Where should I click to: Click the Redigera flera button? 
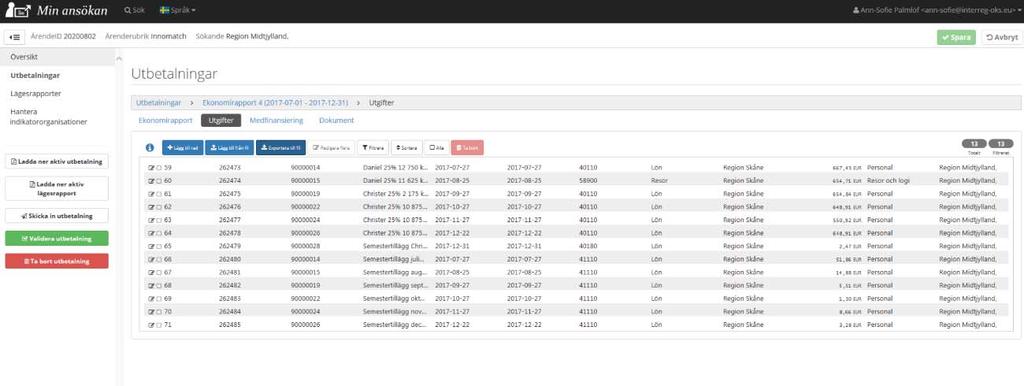pos(331,148)
